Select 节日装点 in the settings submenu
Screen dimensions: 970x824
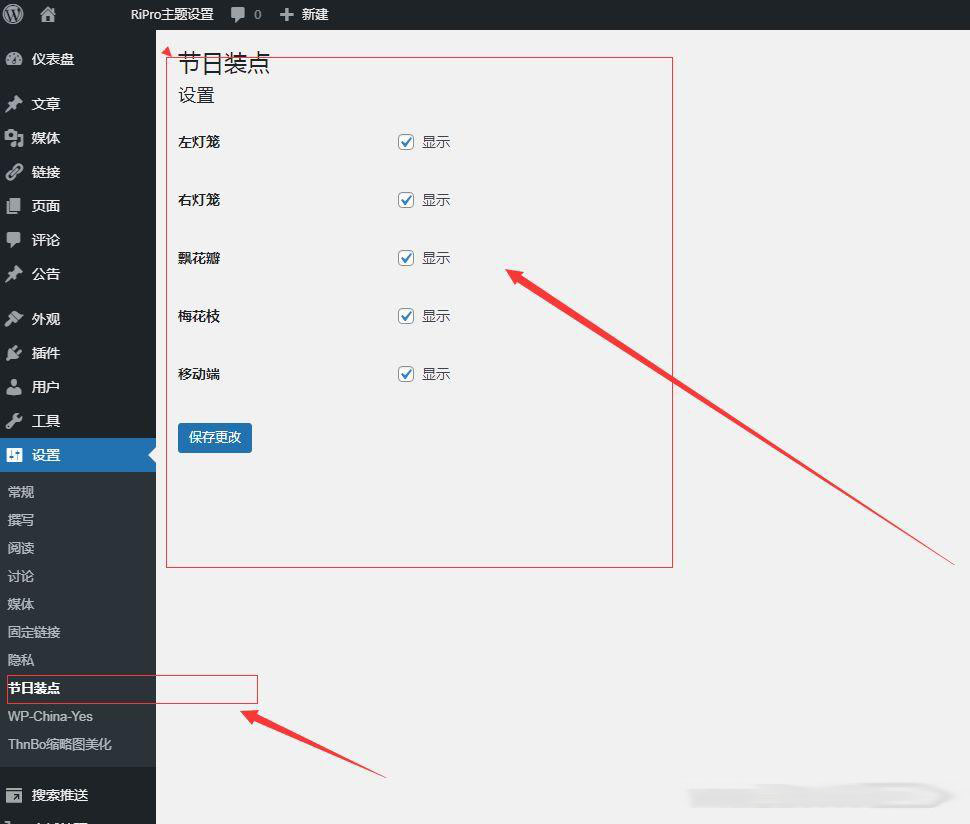coord(34,688)
